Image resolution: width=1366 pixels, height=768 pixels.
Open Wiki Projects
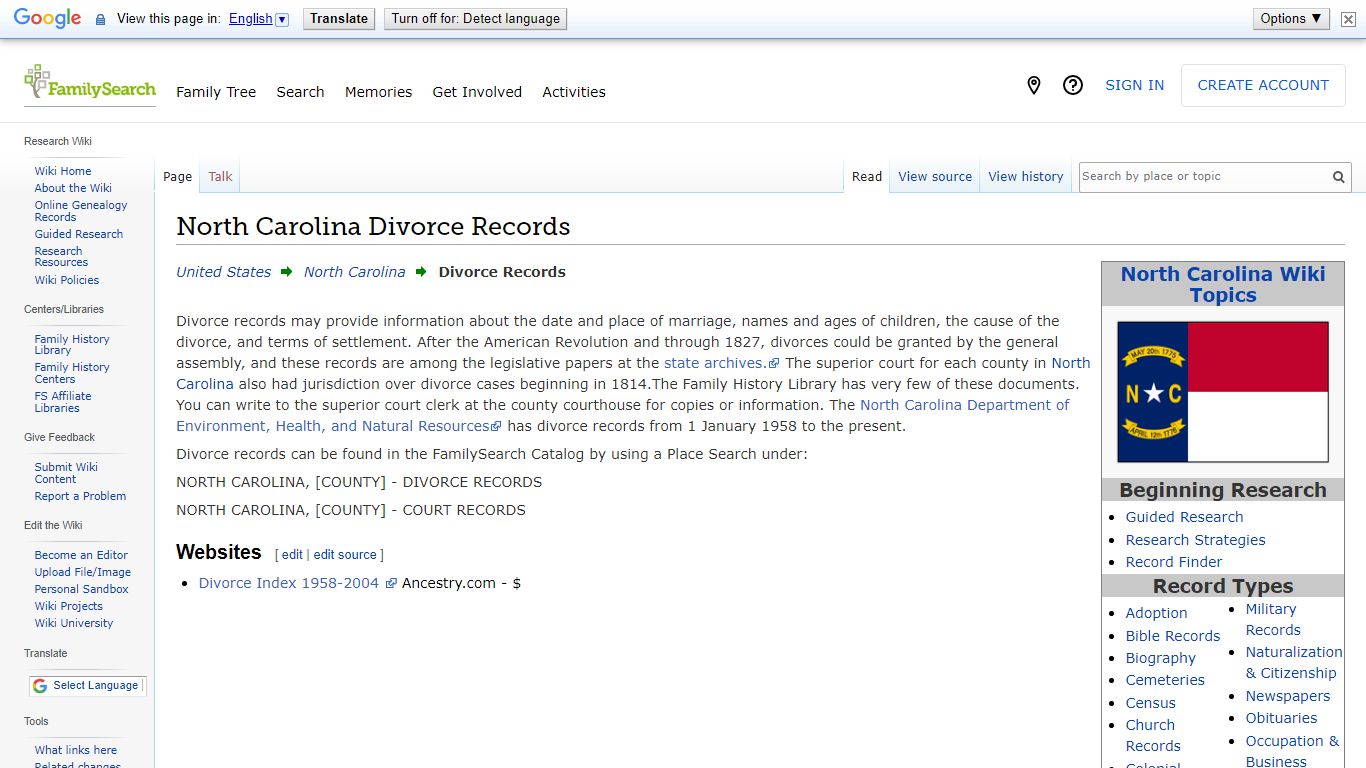(x=69, y=606)
